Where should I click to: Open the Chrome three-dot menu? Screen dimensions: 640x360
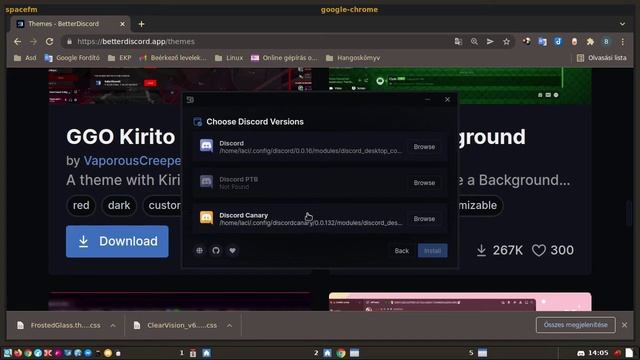tap(622, 42)
